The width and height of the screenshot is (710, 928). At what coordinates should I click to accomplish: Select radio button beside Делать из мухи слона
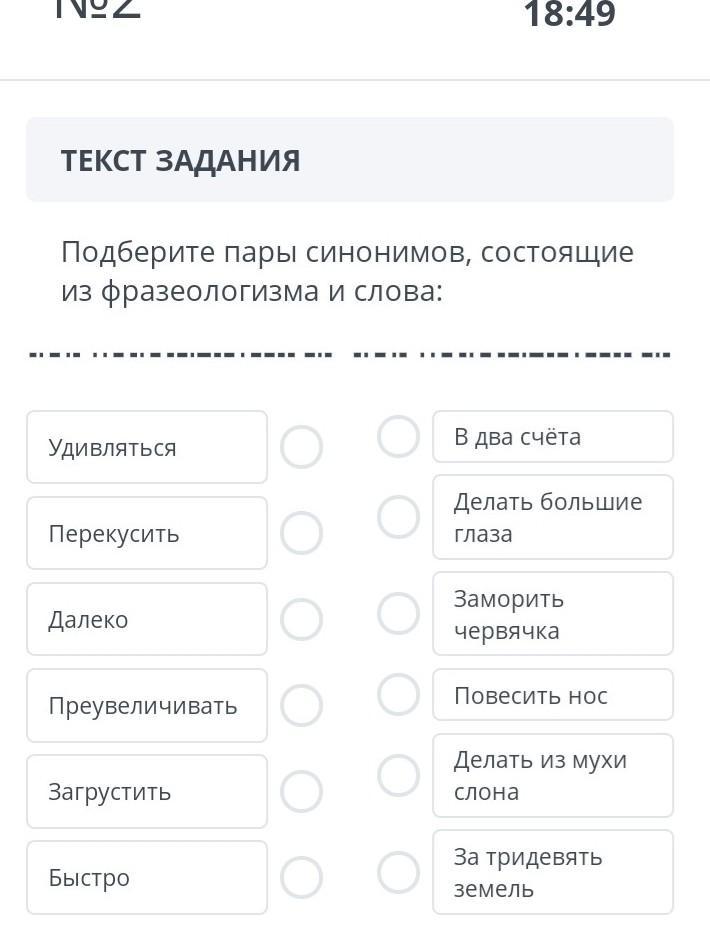tap(398, 775)
